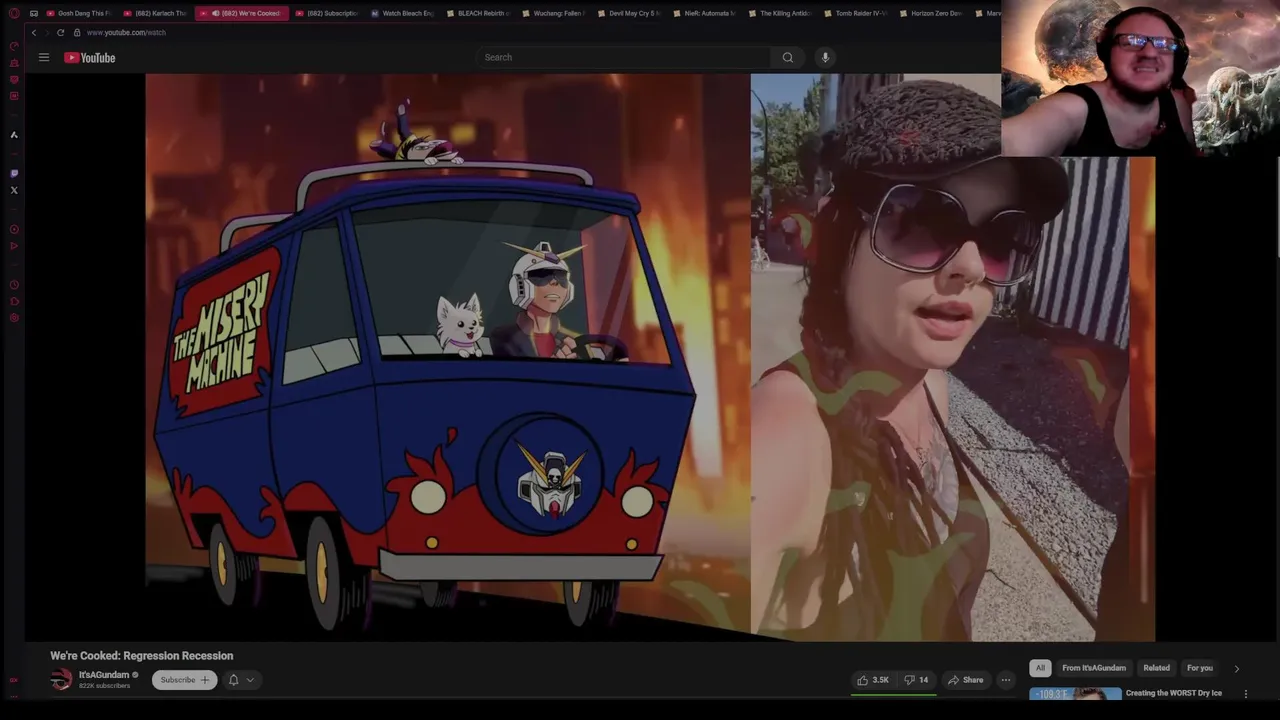Select the From ItsAGundam filter chip
This screenshot has width=1280, height=720.
point(1094,668)
